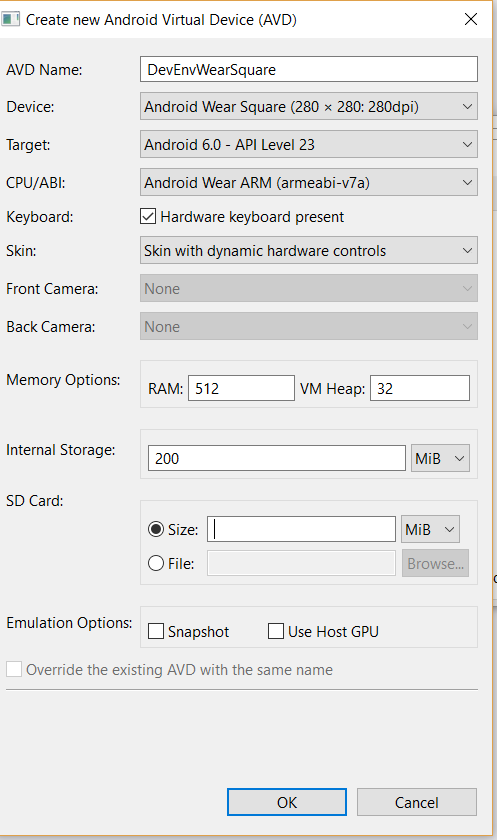Click the AVD window icon in title bar
This screenshot has width=497, height=840.
click(10, 20)
